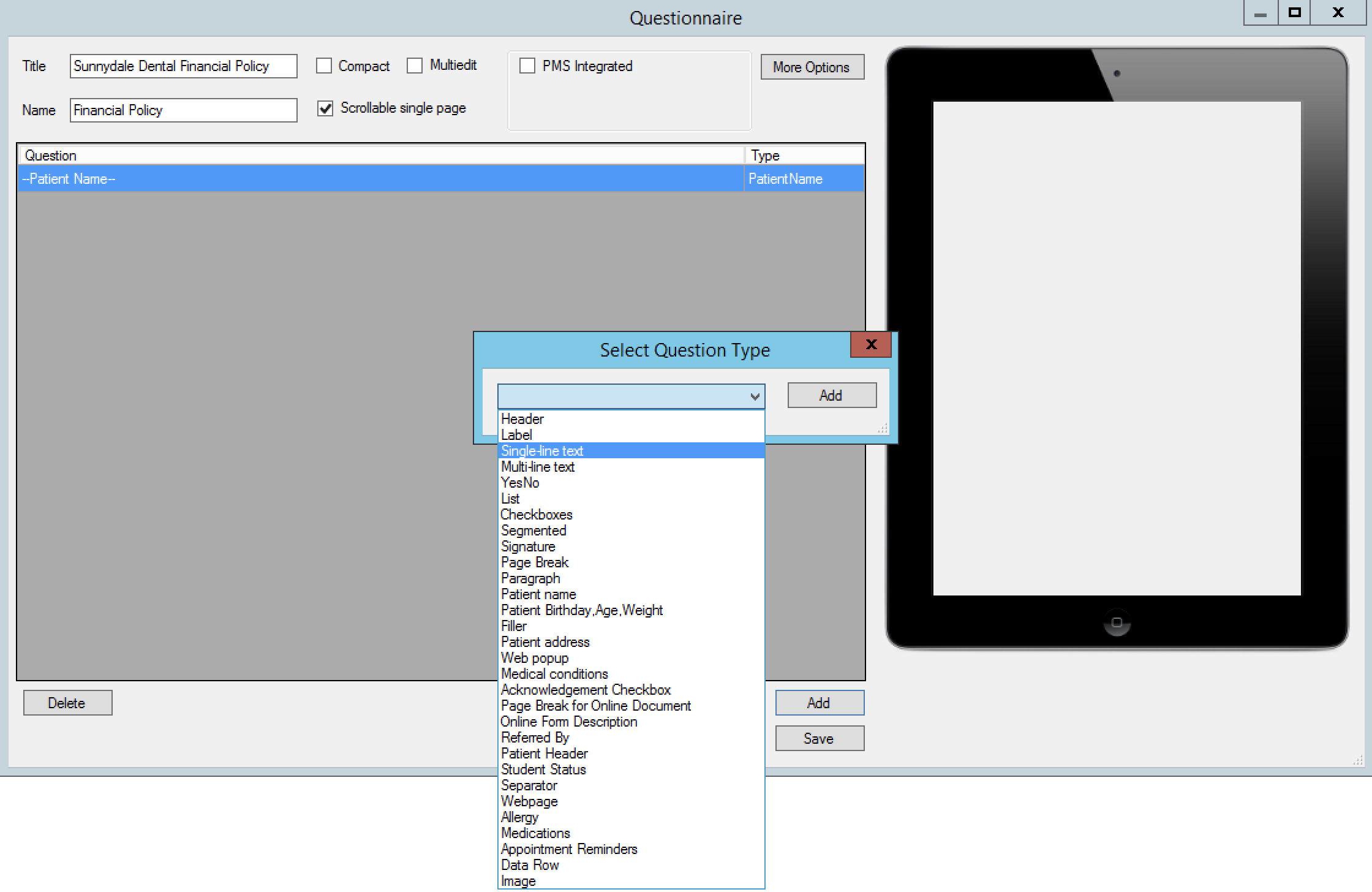Select the --Patient Name-- question row
The width and height of the screenshot is (1372, 892).
[x=441, y=179]
